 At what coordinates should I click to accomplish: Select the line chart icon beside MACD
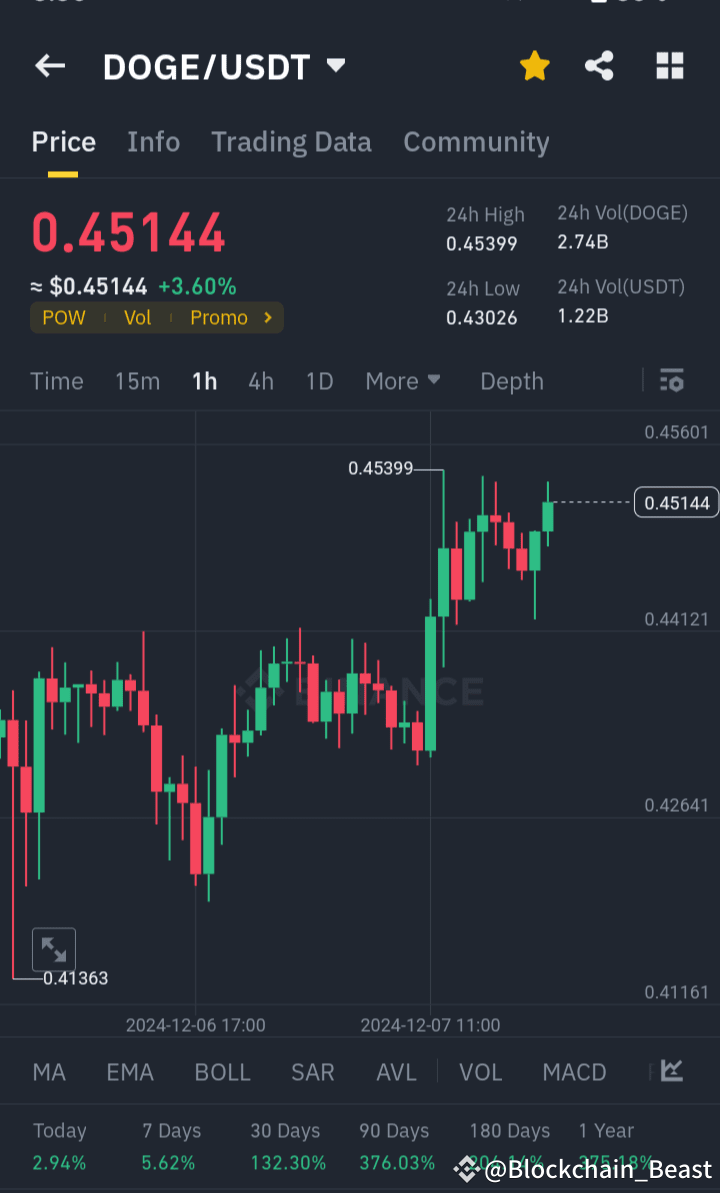(671, 1071)
